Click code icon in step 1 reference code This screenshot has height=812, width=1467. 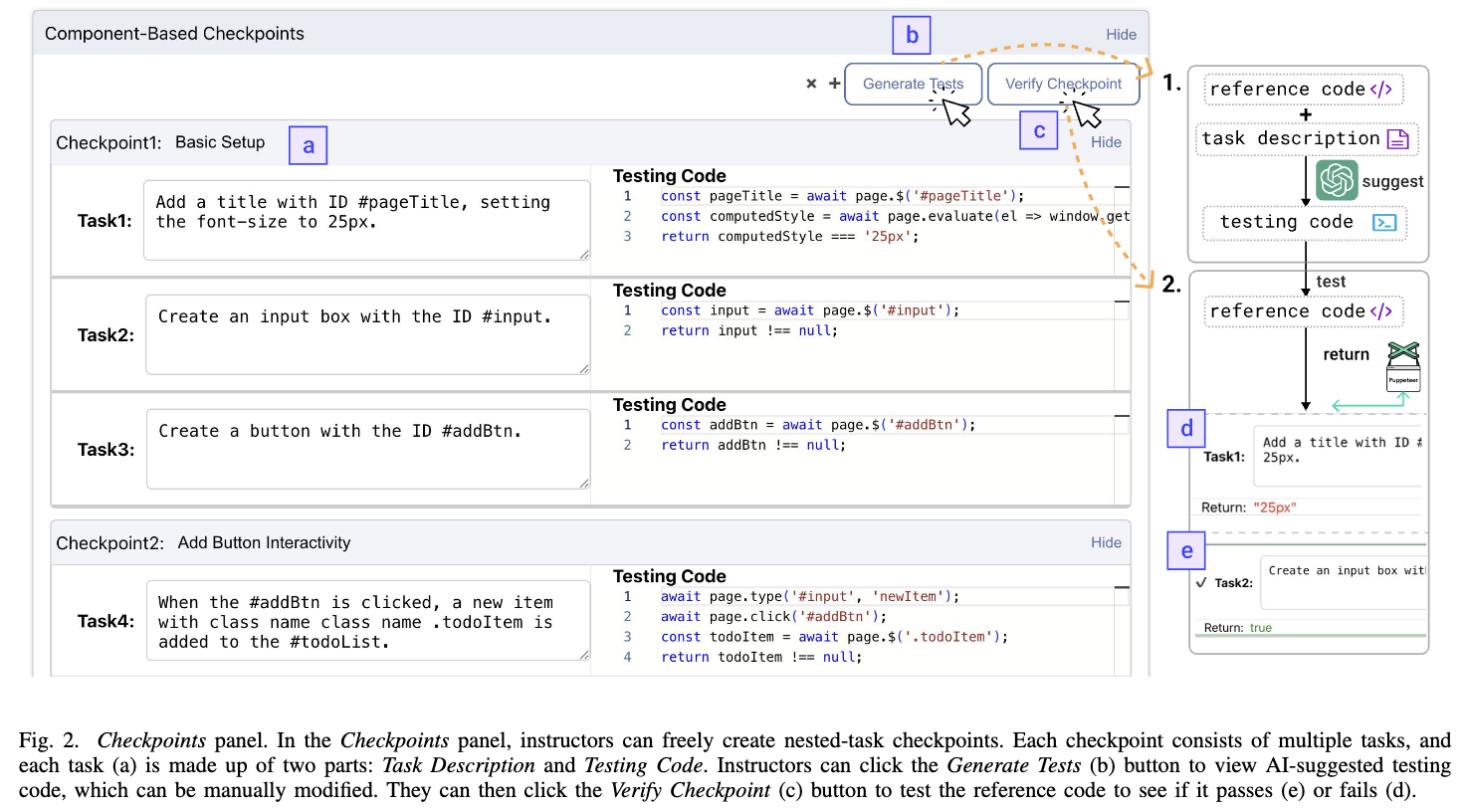tap(1380, 90)
